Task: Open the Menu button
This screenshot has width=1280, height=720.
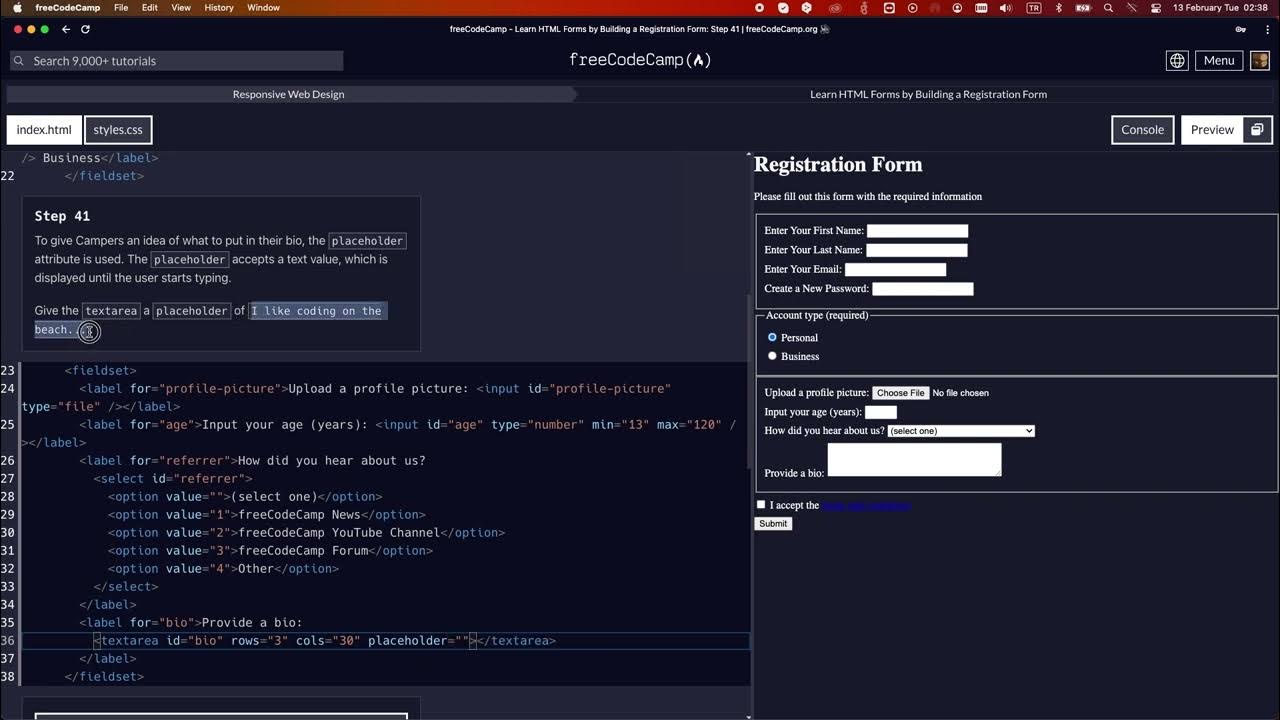Action: pyautogui.click(x=1218, y=61)
